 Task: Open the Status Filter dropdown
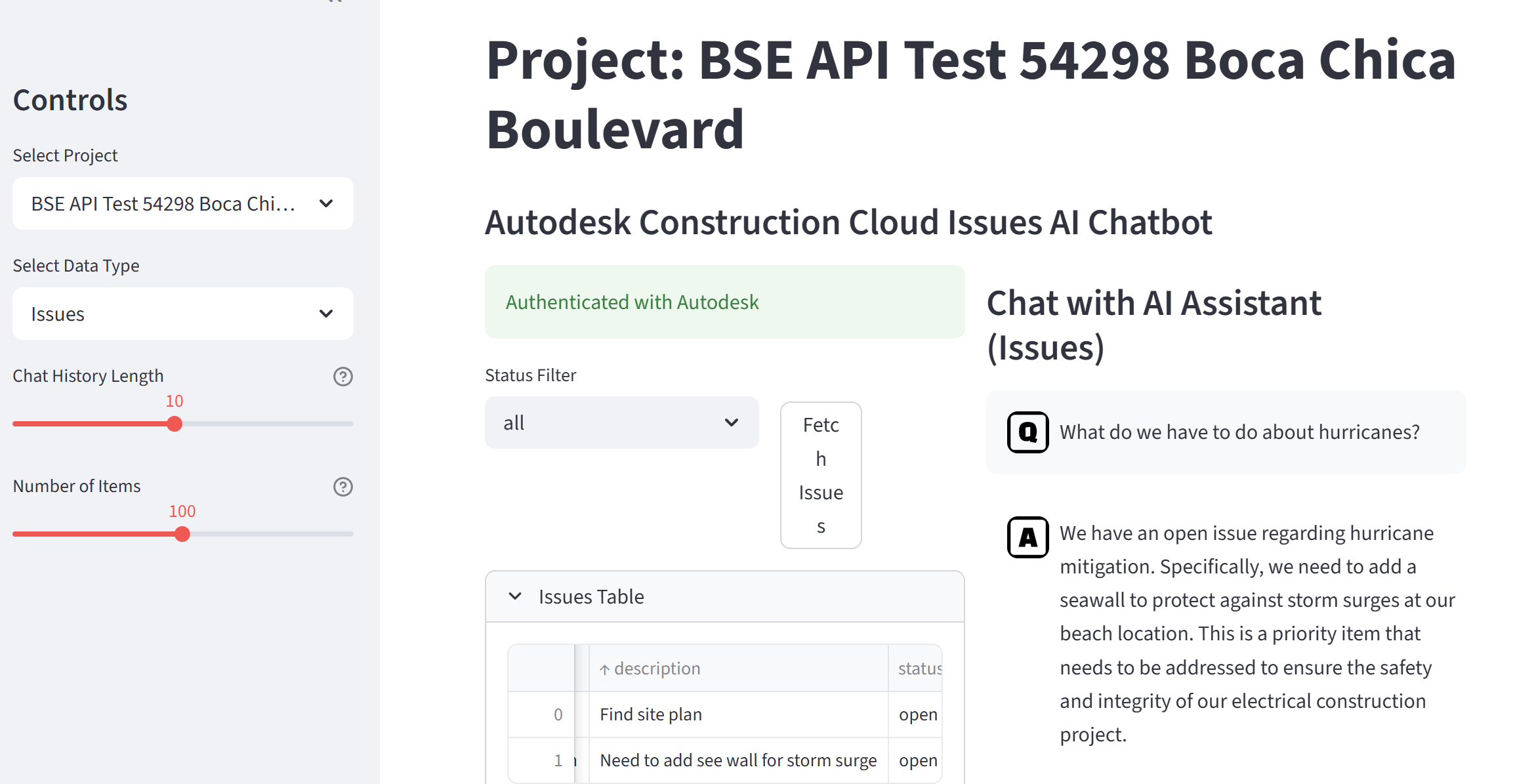[621, 423]
